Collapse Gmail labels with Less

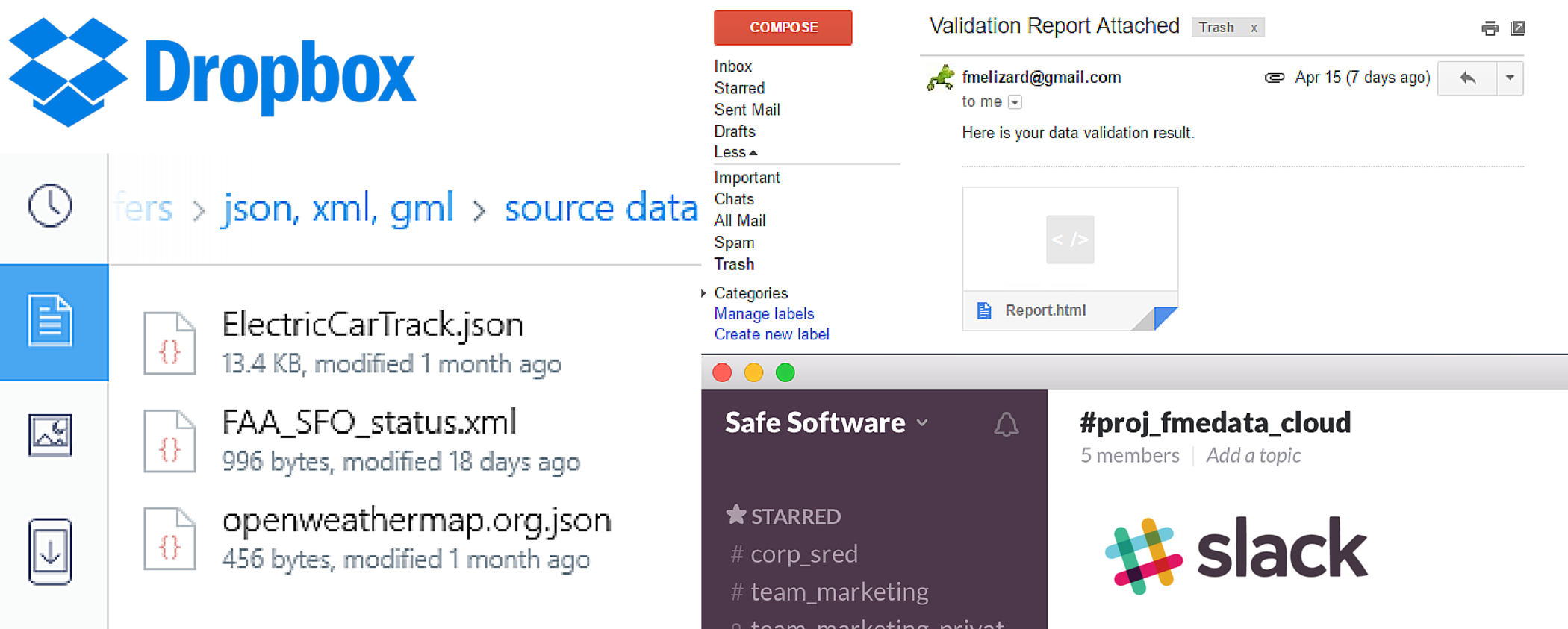click(735, 152)
